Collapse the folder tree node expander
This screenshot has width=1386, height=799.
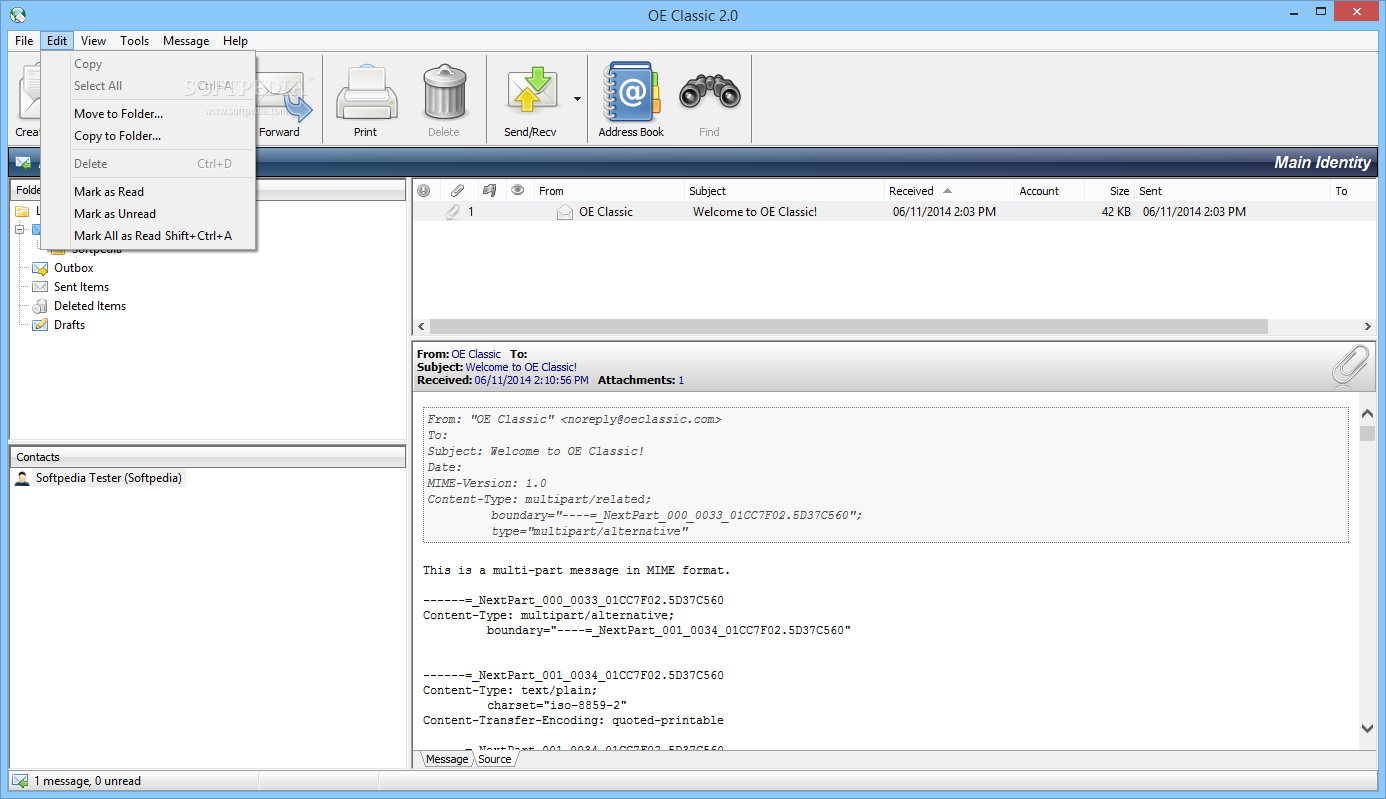[x=19, y=230]
